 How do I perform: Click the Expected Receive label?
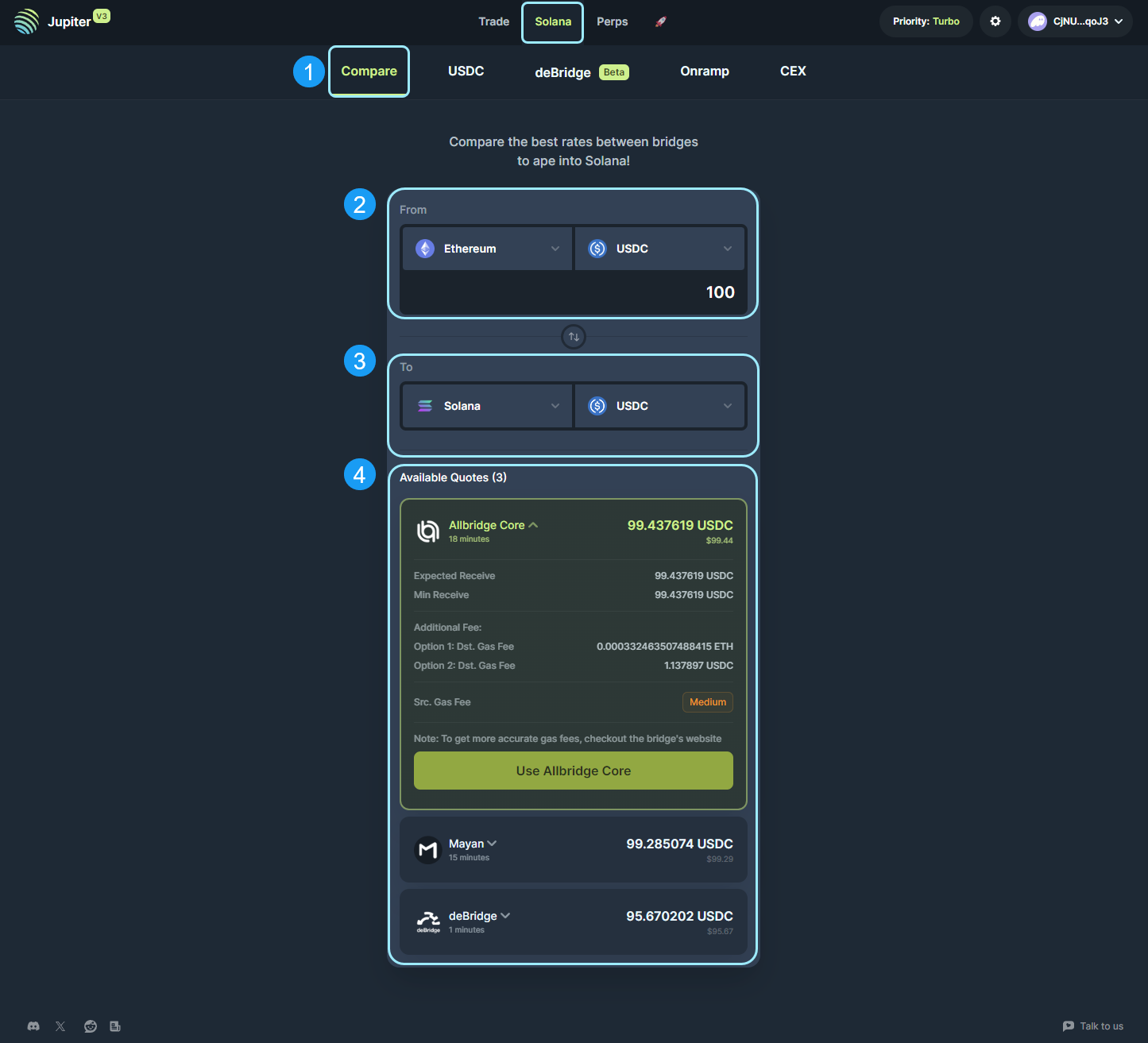pos(454,576)
